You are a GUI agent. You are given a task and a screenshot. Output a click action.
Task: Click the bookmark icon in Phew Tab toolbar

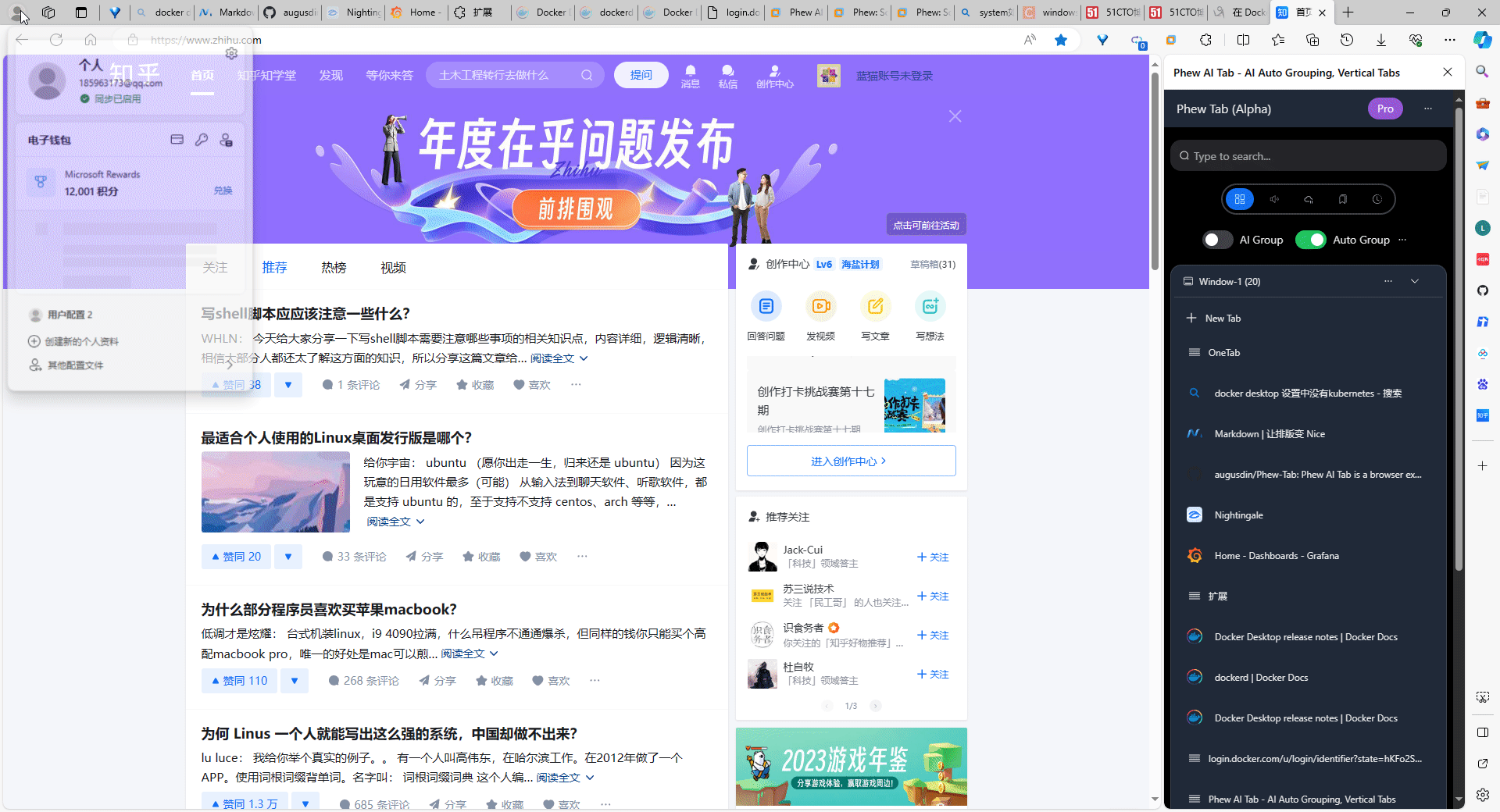tap(1342, 199)
